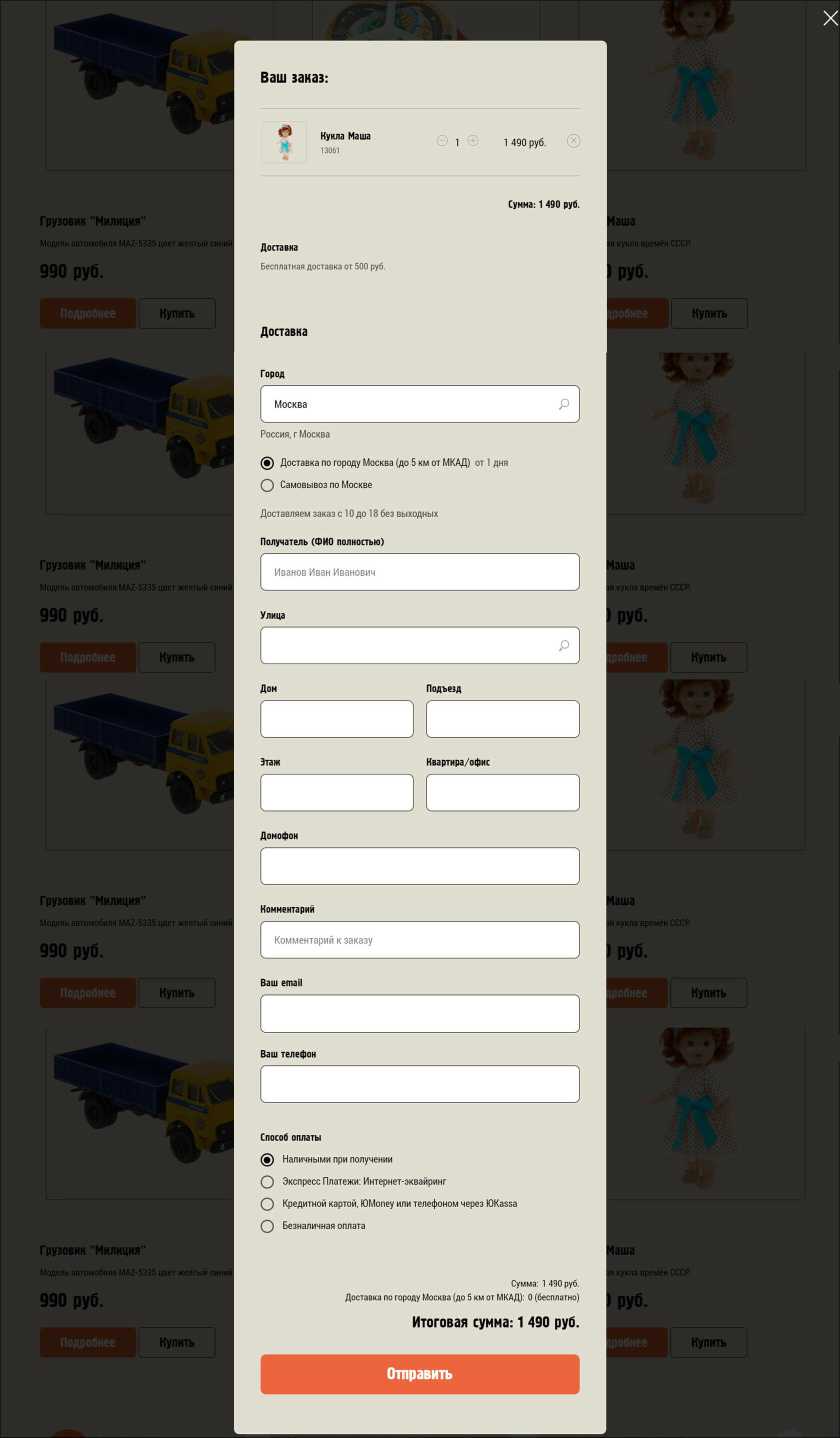Select Доставка по городу Москва option
Screen dimensions: 840x1438
click(267, 463)
